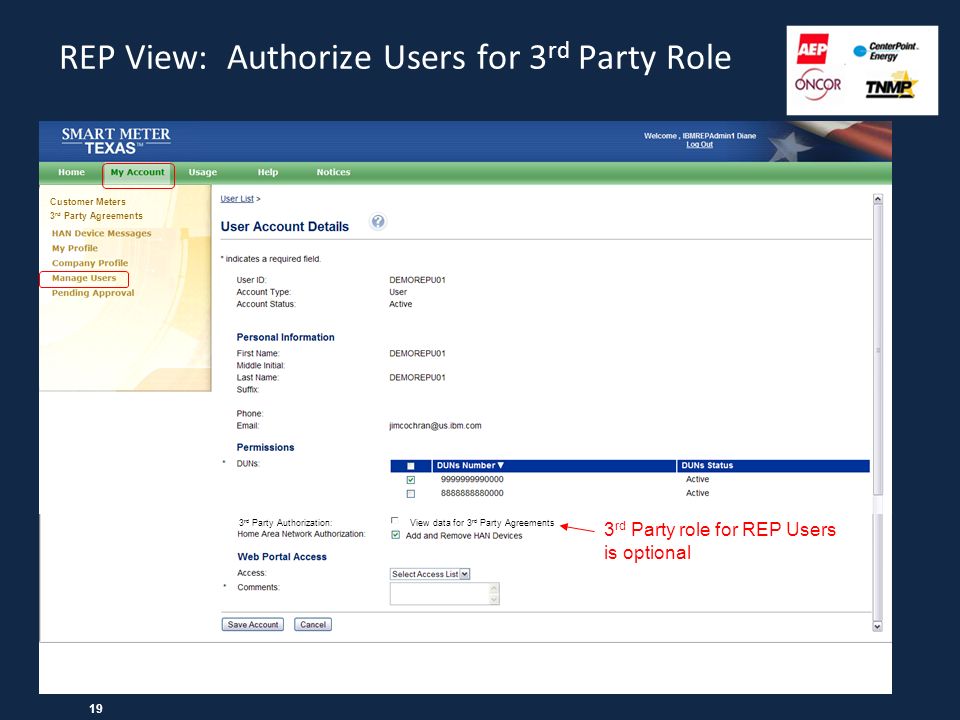960x720 pixels.
Task: Enable View data for 3rd Party Agreements
Action: (395, 521)
